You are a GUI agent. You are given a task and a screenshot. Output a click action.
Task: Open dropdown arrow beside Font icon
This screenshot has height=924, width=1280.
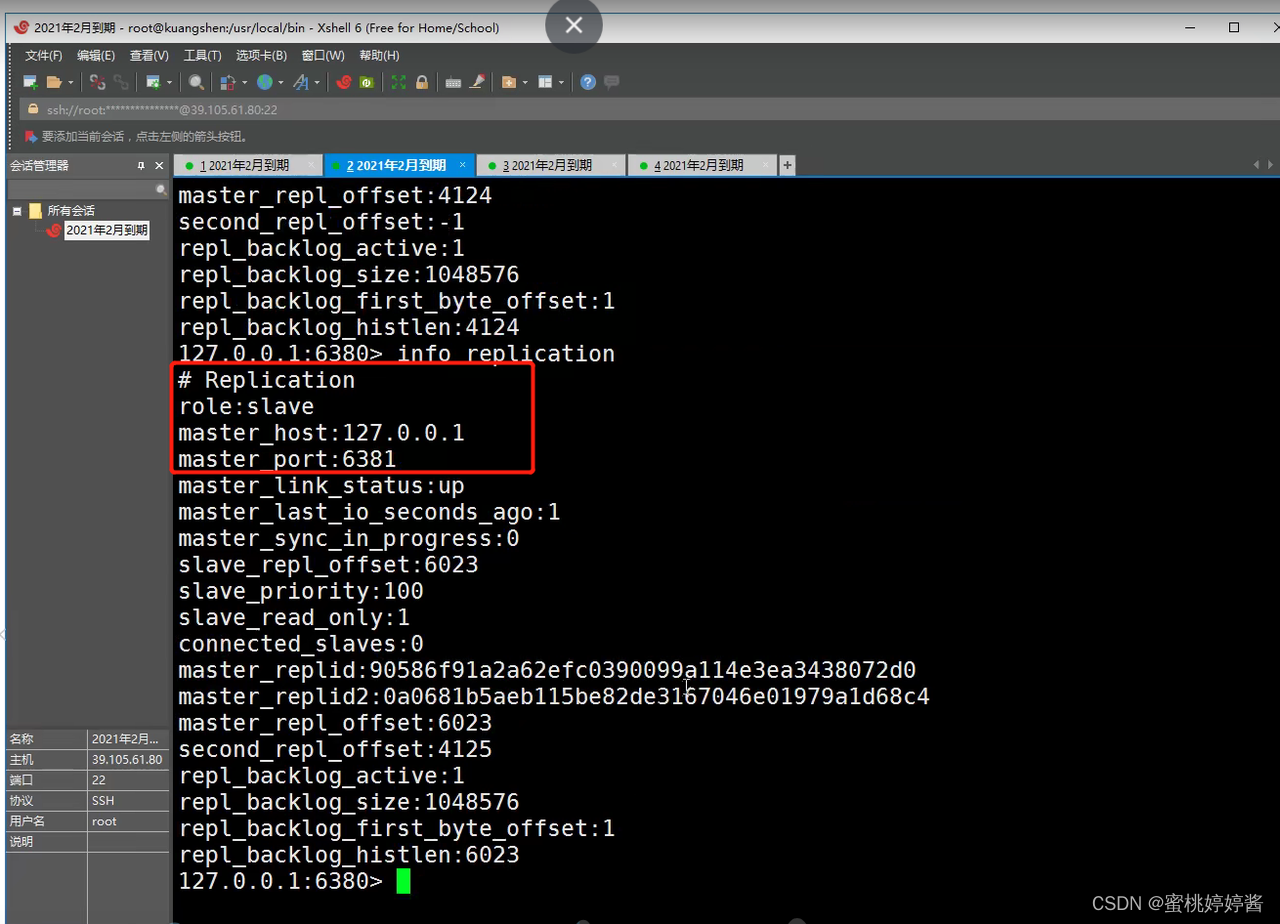(318, 83)
